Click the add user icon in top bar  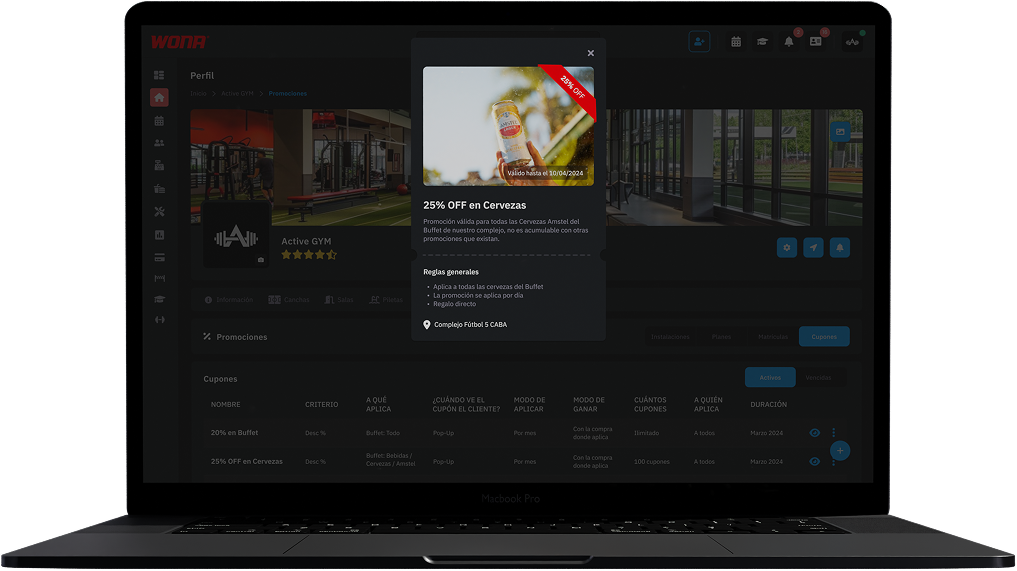(x=699, y=42)
